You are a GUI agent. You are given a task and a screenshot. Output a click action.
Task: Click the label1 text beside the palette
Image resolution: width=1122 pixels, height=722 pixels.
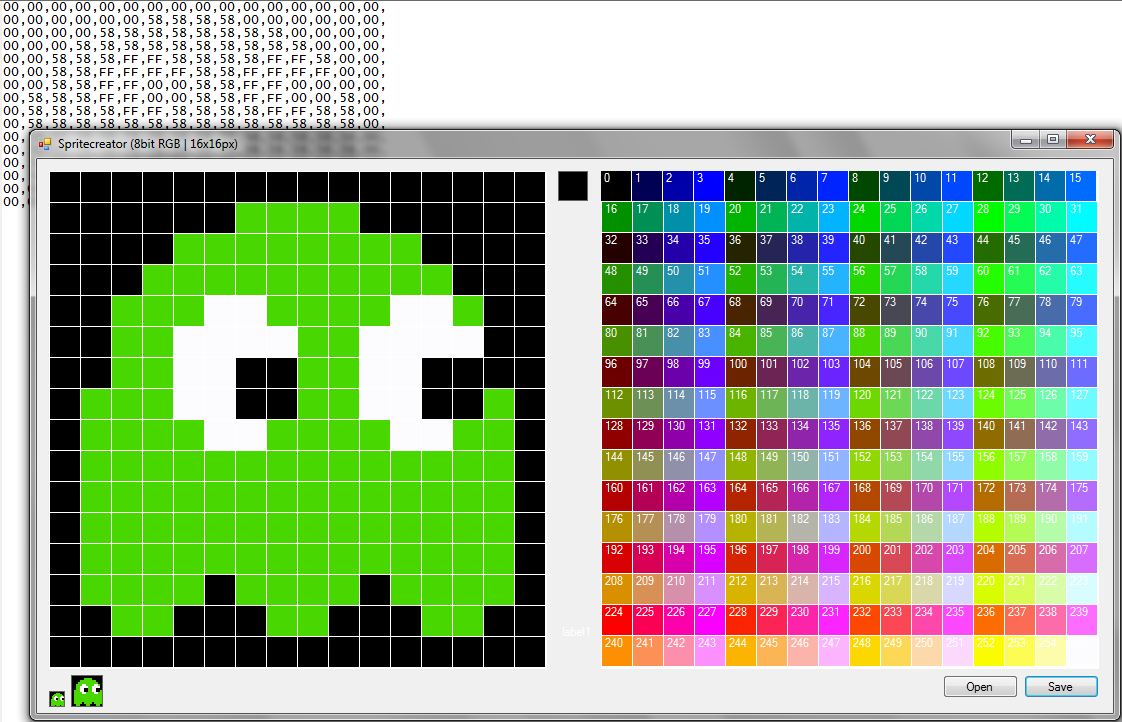point(573,631)
